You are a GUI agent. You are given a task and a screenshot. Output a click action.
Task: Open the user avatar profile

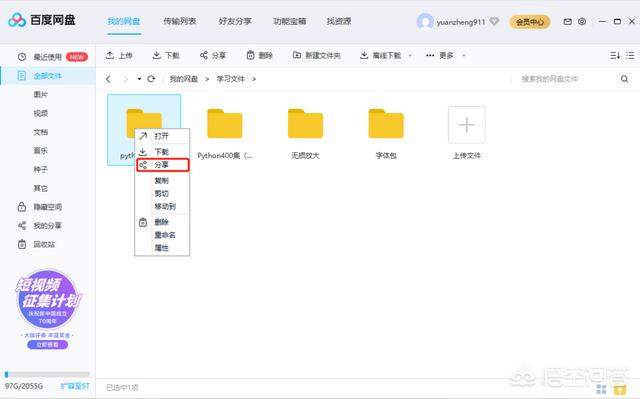click(425, 21)
